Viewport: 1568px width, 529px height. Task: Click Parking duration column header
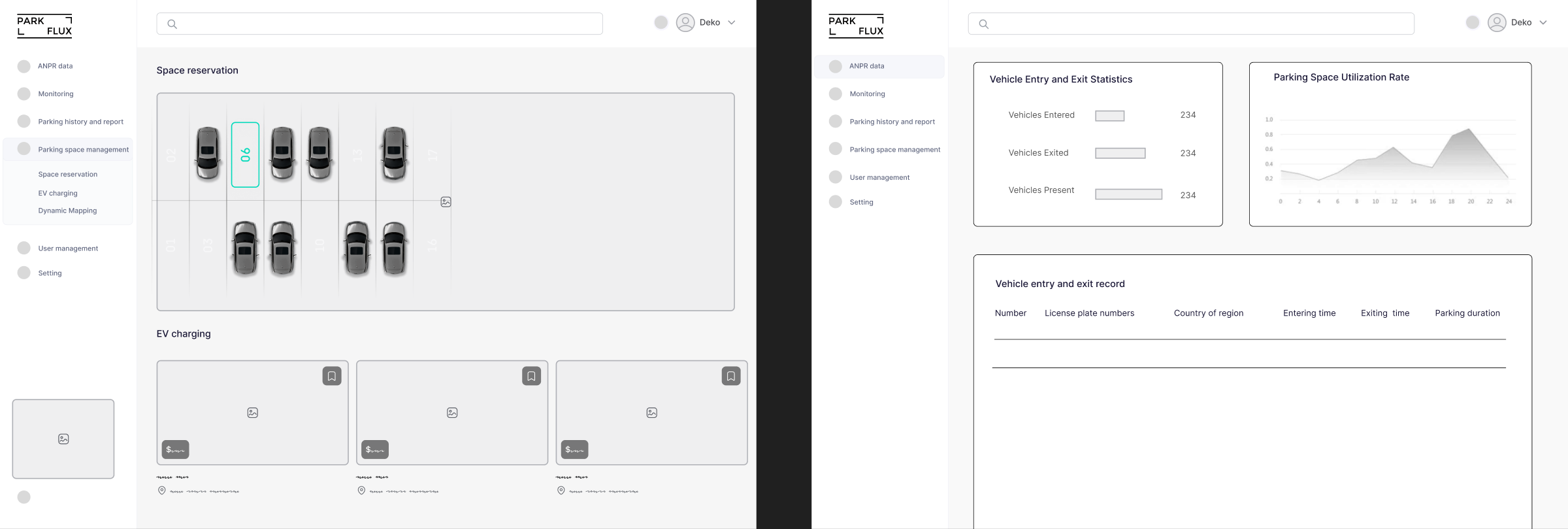(x=1467, y=313)
